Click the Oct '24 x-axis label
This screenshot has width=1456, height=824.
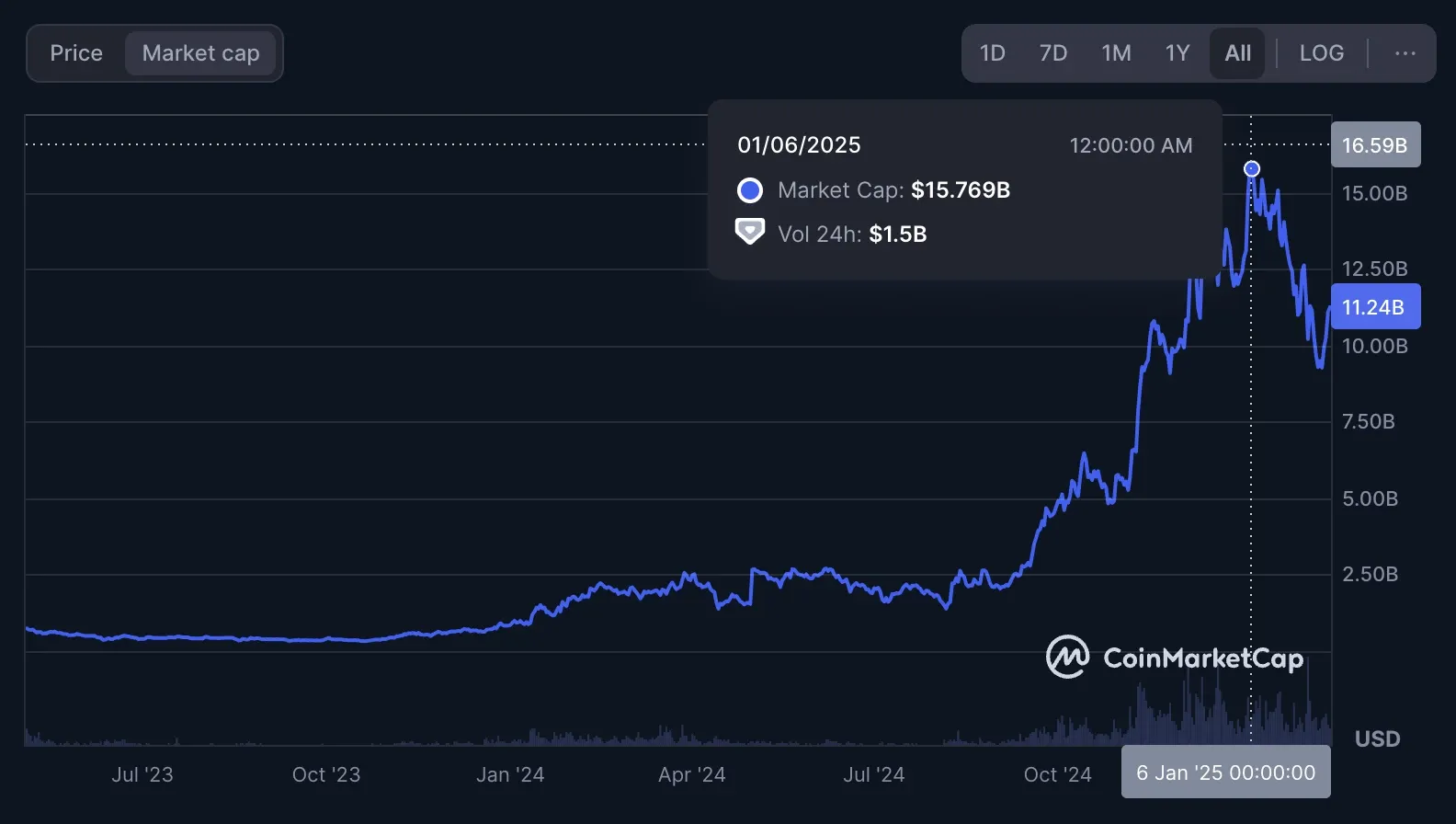pos(1058,774)
